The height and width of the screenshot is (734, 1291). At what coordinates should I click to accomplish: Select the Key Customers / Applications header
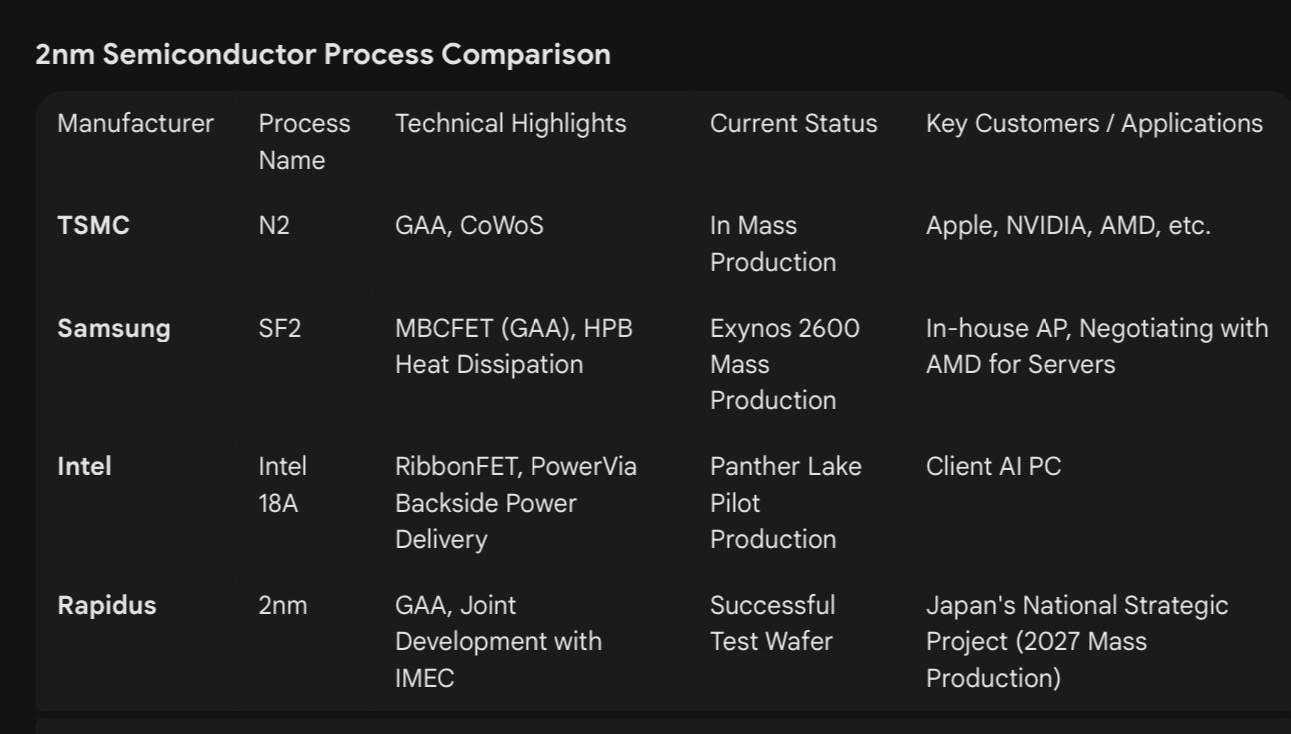pyautogui.click(x=1094, y=124)
